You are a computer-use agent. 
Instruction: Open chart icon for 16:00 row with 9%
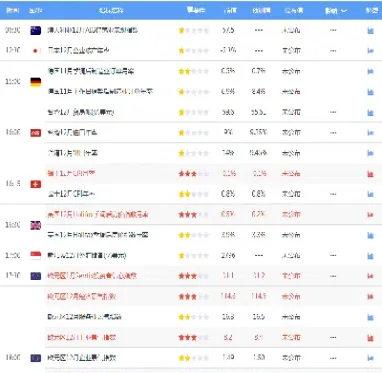point(370,133)
